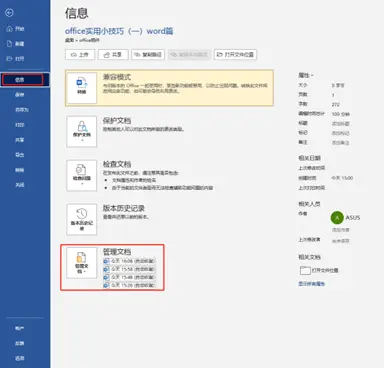Open the Export (导出) page
This screenshot has height=368, width=384.
[x=20, y=155]
